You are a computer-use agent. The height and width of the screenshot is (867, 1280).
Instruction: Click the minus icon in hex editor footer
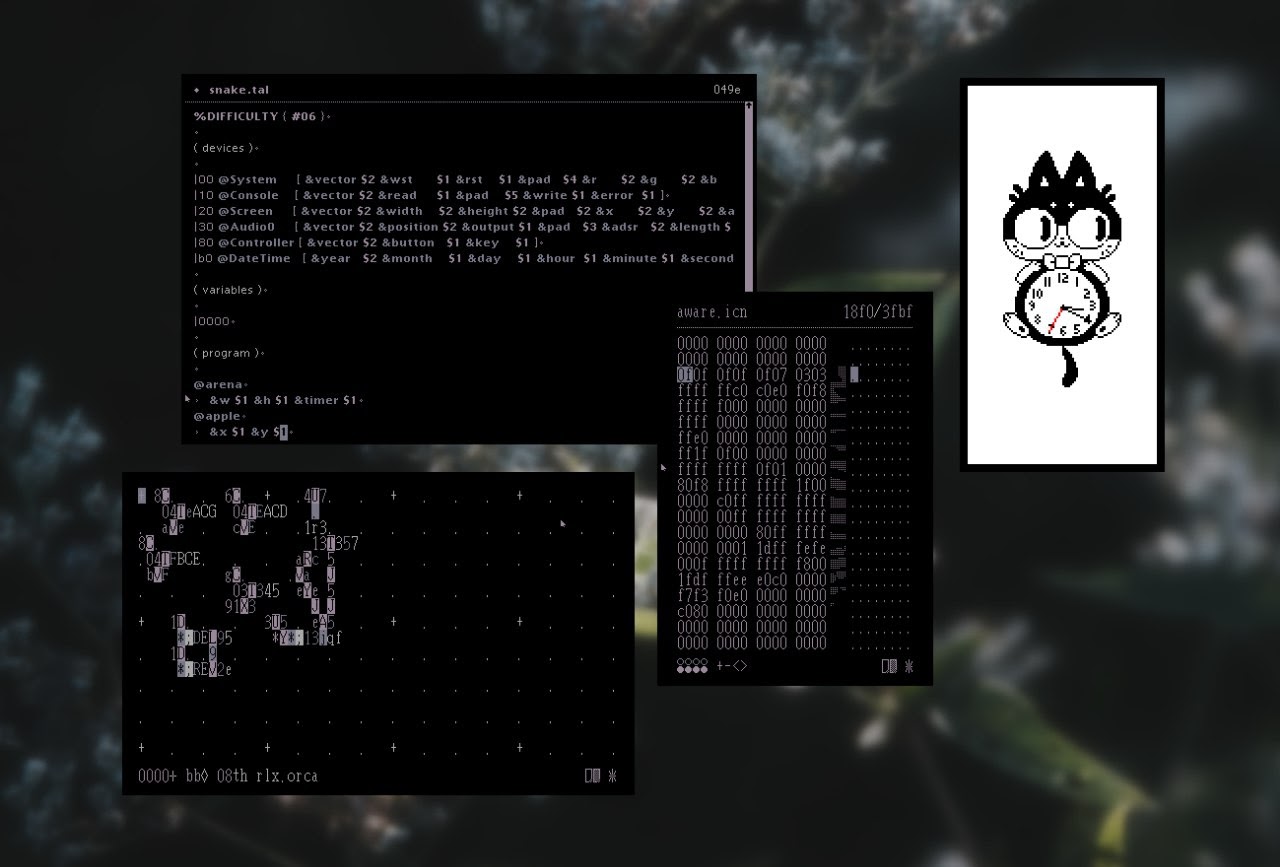tap(728, 666)
